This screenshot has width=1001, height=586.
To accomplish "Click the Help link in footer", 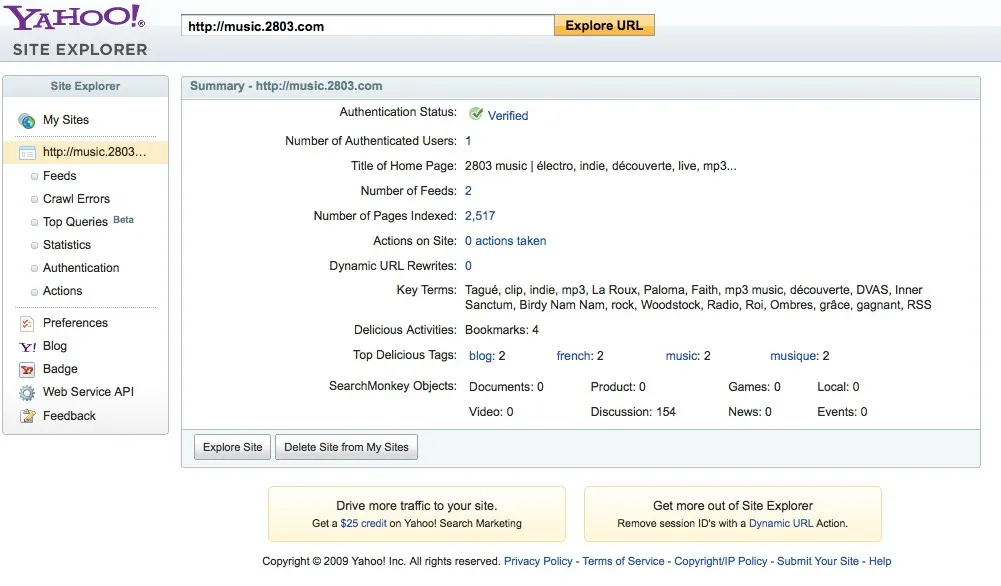I will (x=880, y=561).
